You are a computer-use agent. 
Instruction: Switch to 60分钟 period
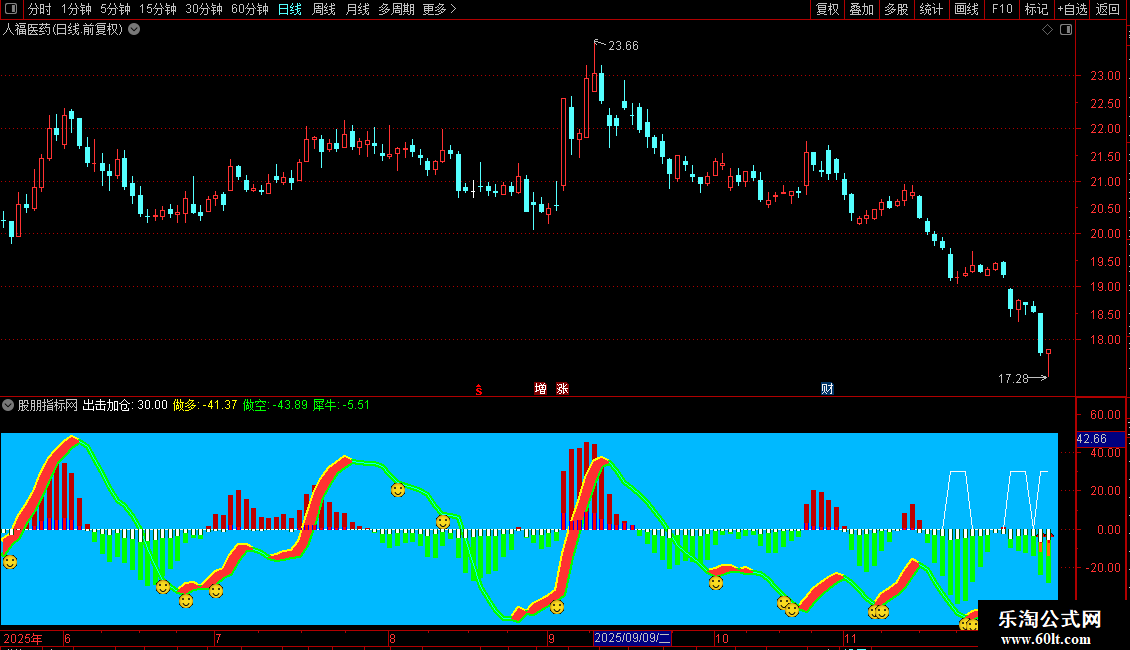[249, 9]
